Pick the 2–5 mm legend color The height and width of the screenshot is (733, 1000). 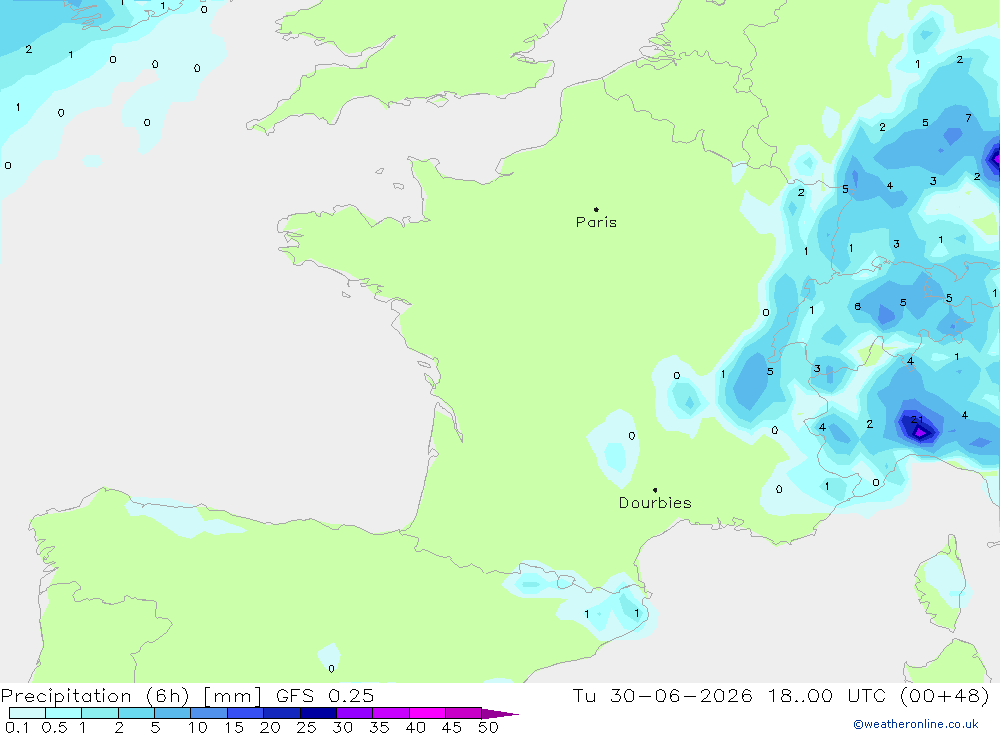click(136, 713)
